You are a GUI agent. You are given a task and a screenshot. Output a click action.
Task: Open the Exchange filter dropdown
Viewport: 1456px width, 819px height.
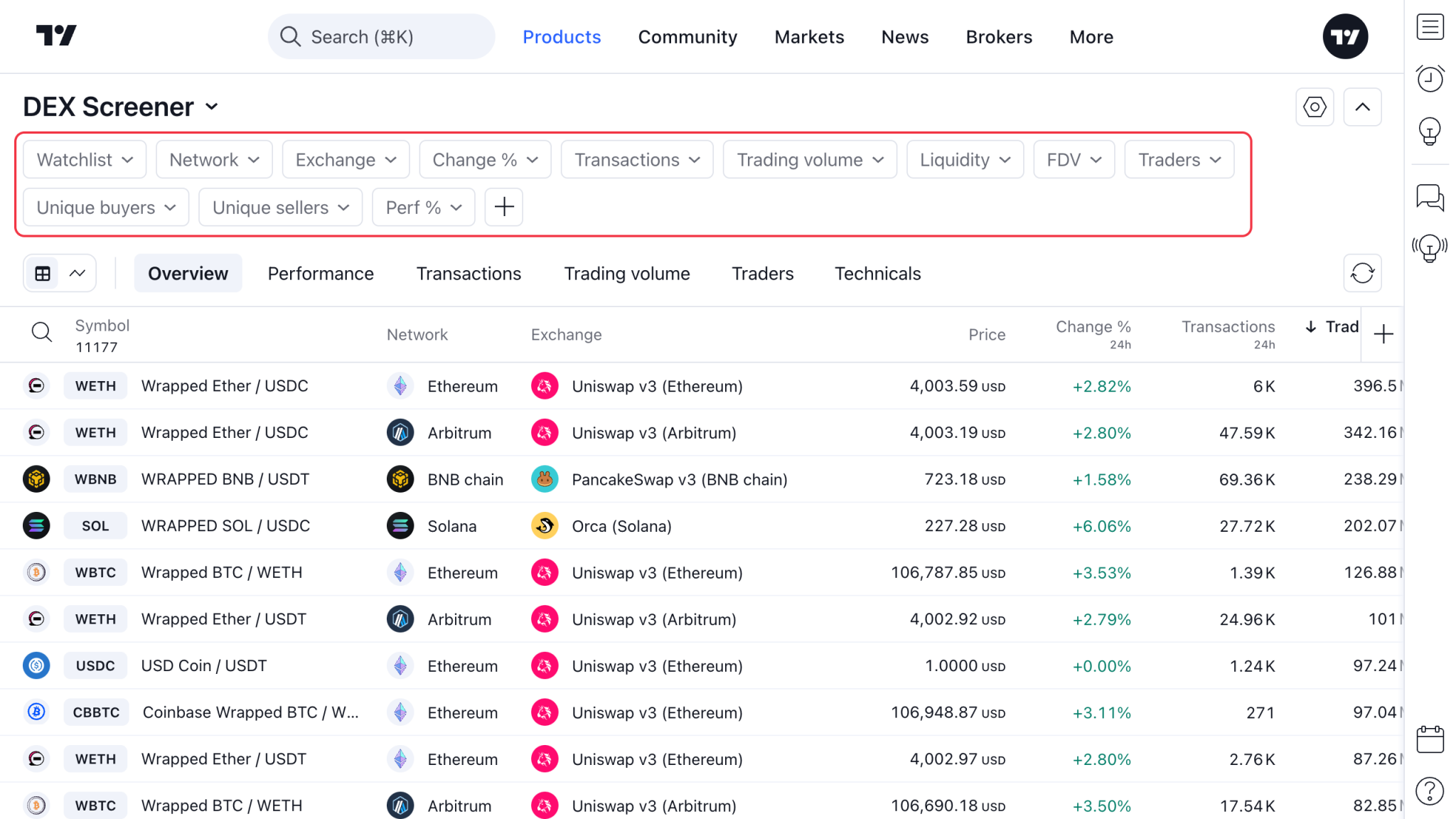pos(346,159)
